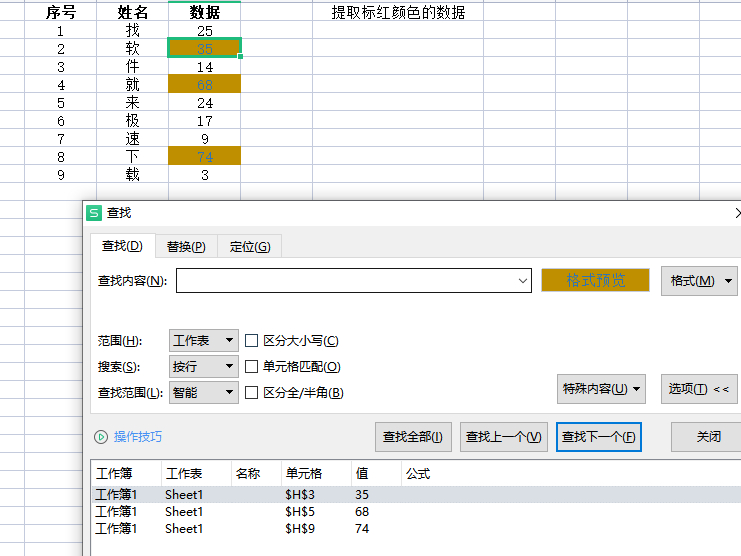Select result row $H$5 with value 68
741x556 pixels.
click(x=416, y=512)
